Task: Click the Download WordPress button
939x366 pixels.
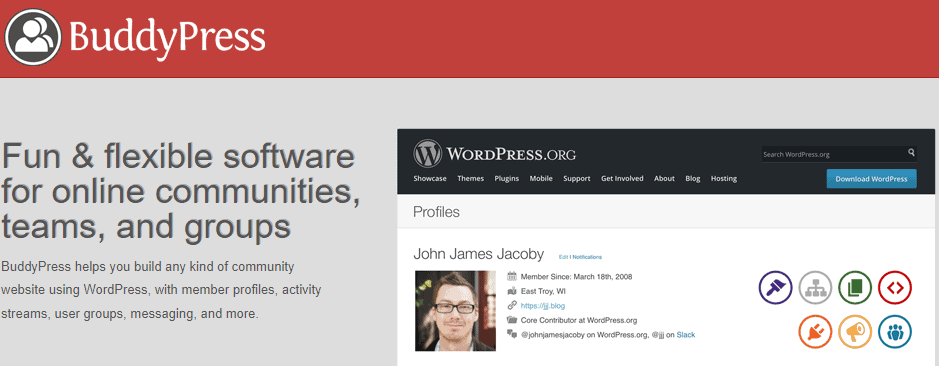Action: (871, 179)
